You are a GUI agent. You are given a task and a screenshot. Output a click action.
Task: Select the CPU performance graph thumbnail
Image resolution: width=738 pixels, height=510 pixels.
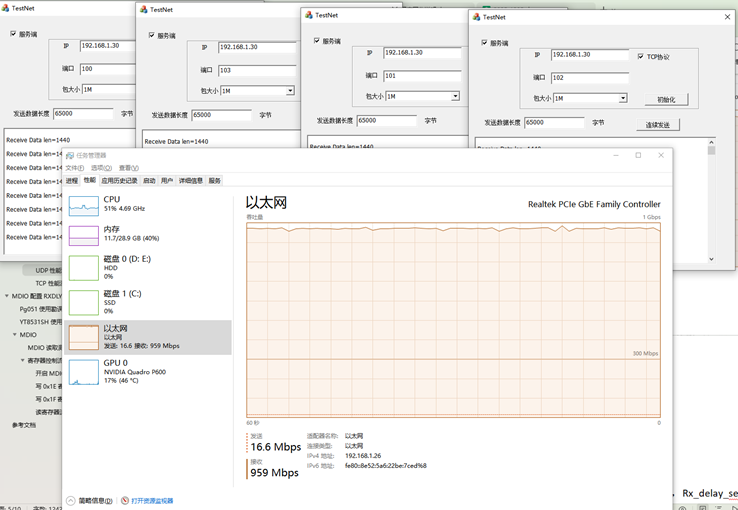(84, 205)
